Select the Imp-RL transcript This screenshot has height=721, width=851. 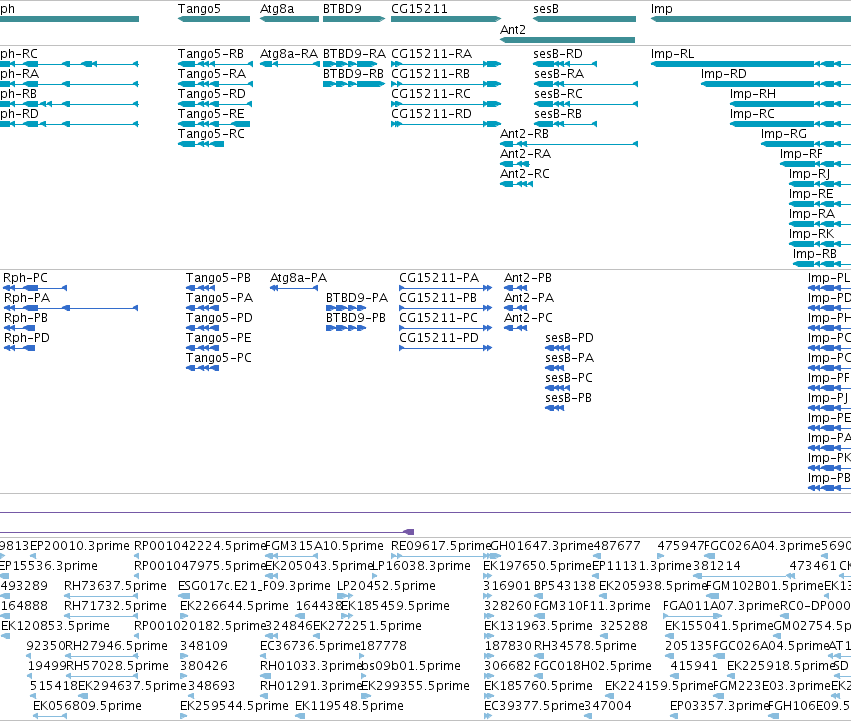[x=751, y=64]
